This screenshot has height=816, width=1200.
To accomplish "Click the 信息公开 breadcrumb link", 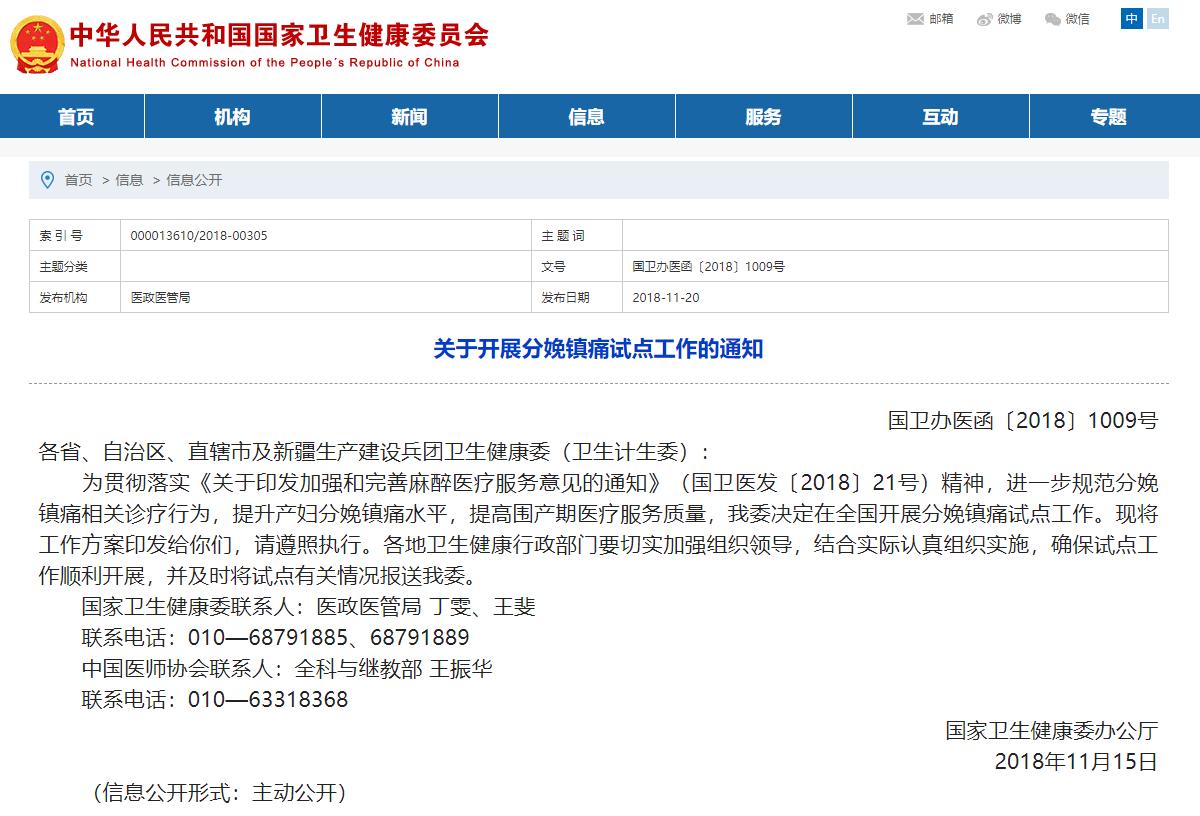I will pyautogui.click(x=196, y=180).
